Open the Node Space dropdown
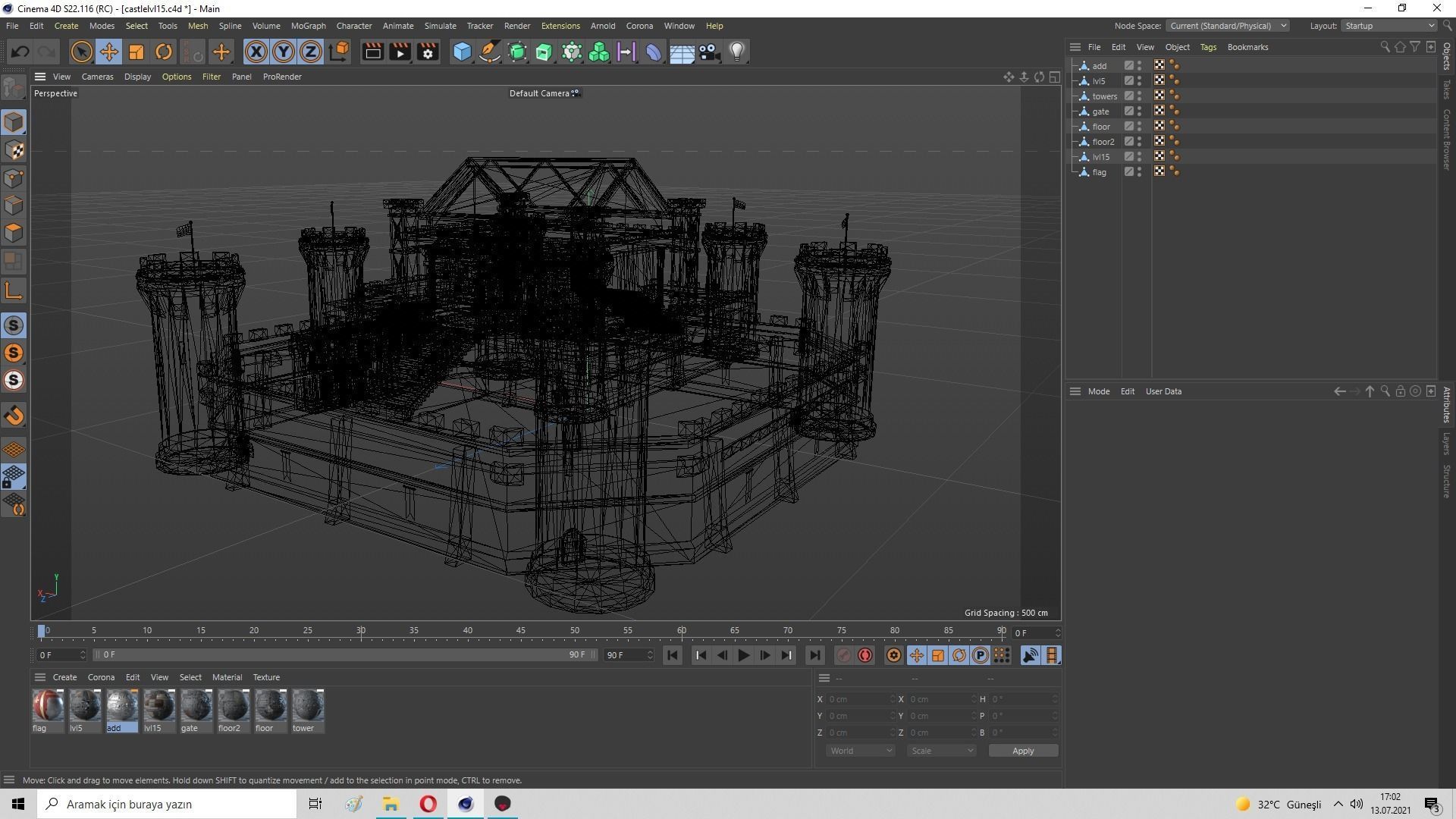This screenshot has width=1456, height=819. [1227, 26]
